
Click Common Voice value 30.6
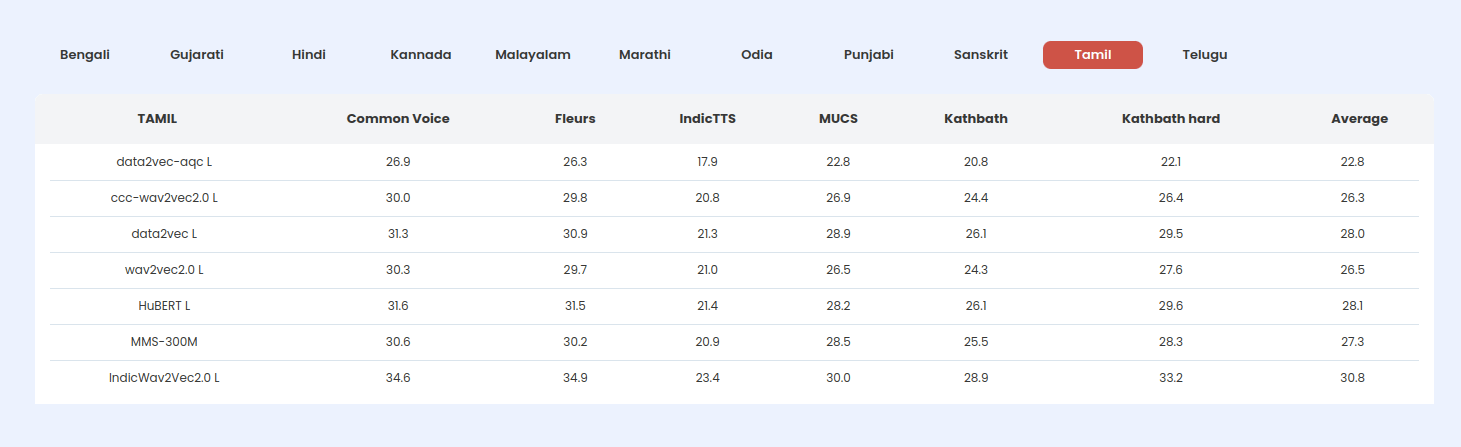coord(398,342)
